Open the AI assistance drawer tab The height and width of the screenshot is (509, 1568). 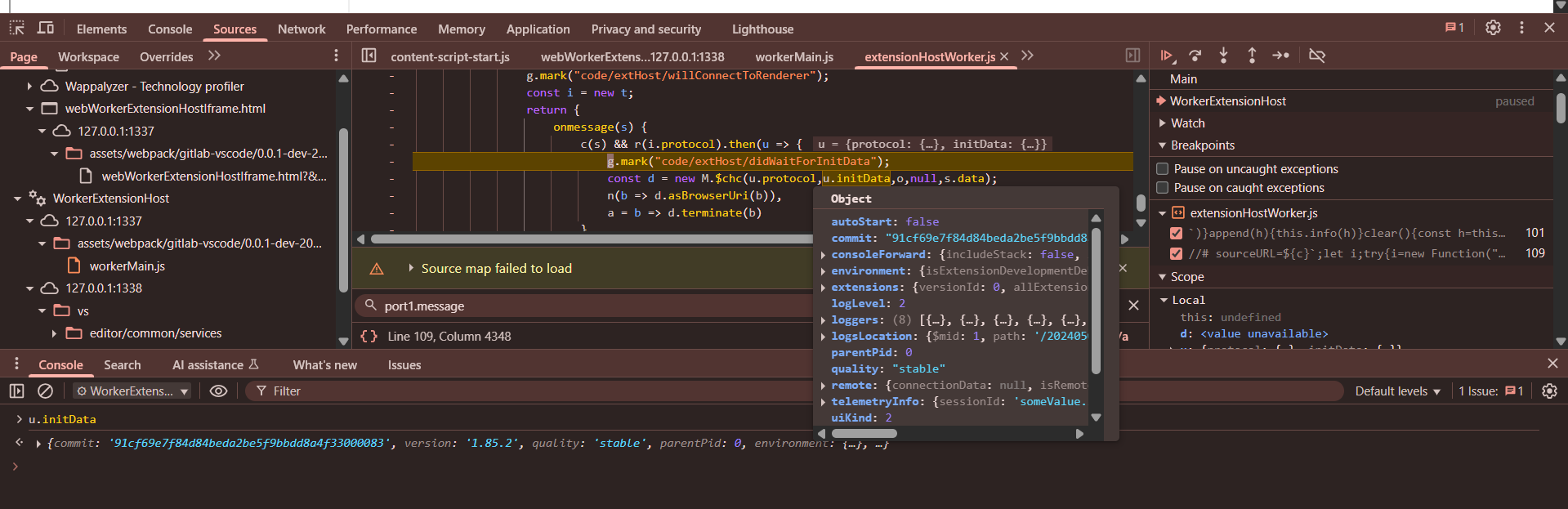(216, 364)
